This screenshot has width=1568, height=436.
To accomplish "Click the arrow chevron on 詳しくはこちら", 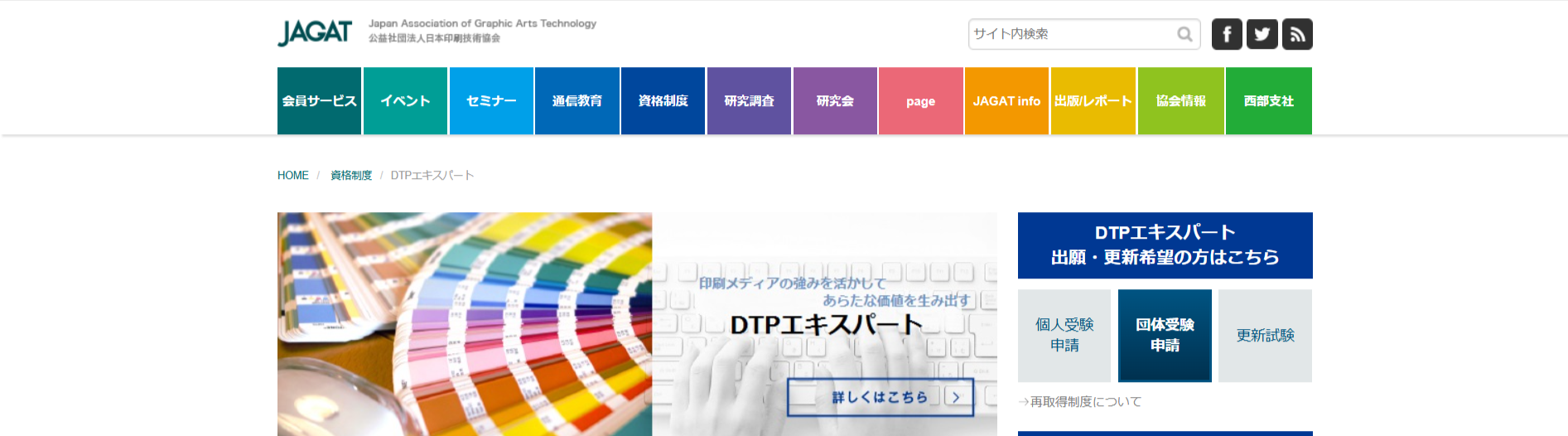I will point(957,397).
